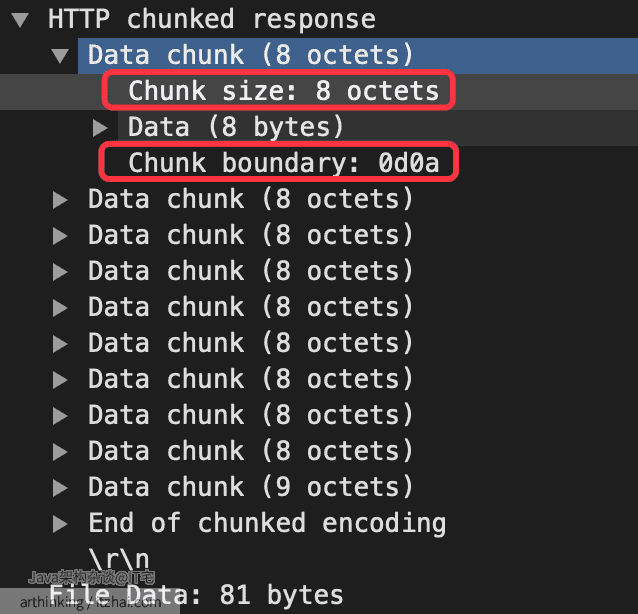Select the Data (8 bytes) row

[x=378, y=128]
